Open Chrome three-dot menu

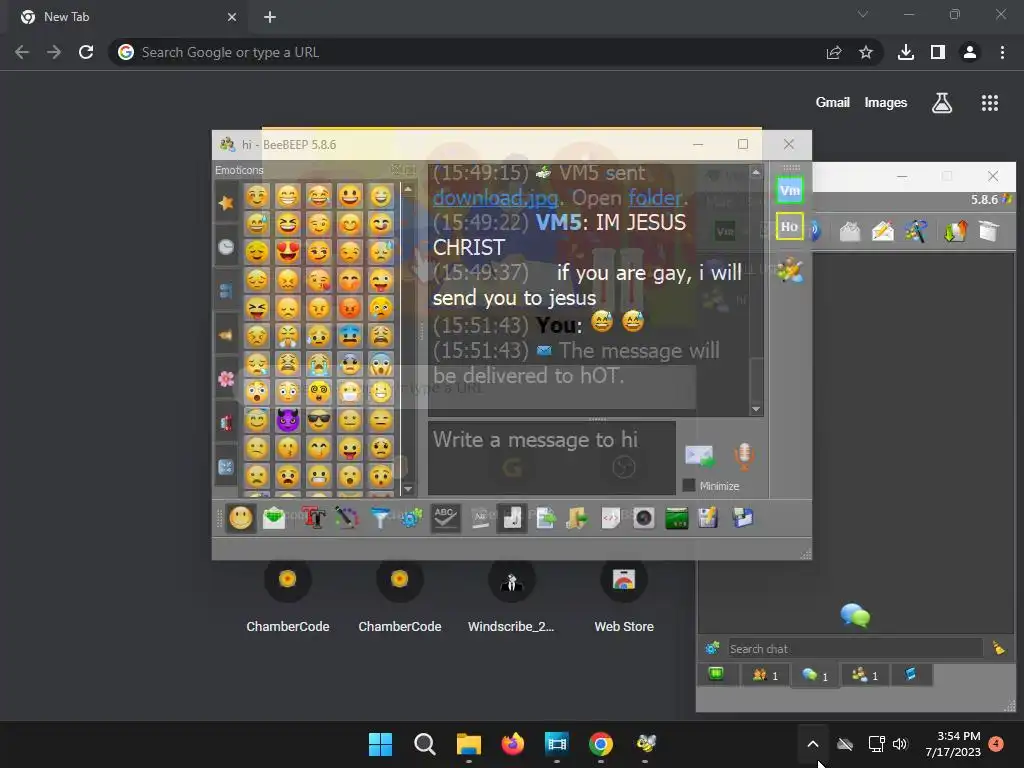(1002, 52)
